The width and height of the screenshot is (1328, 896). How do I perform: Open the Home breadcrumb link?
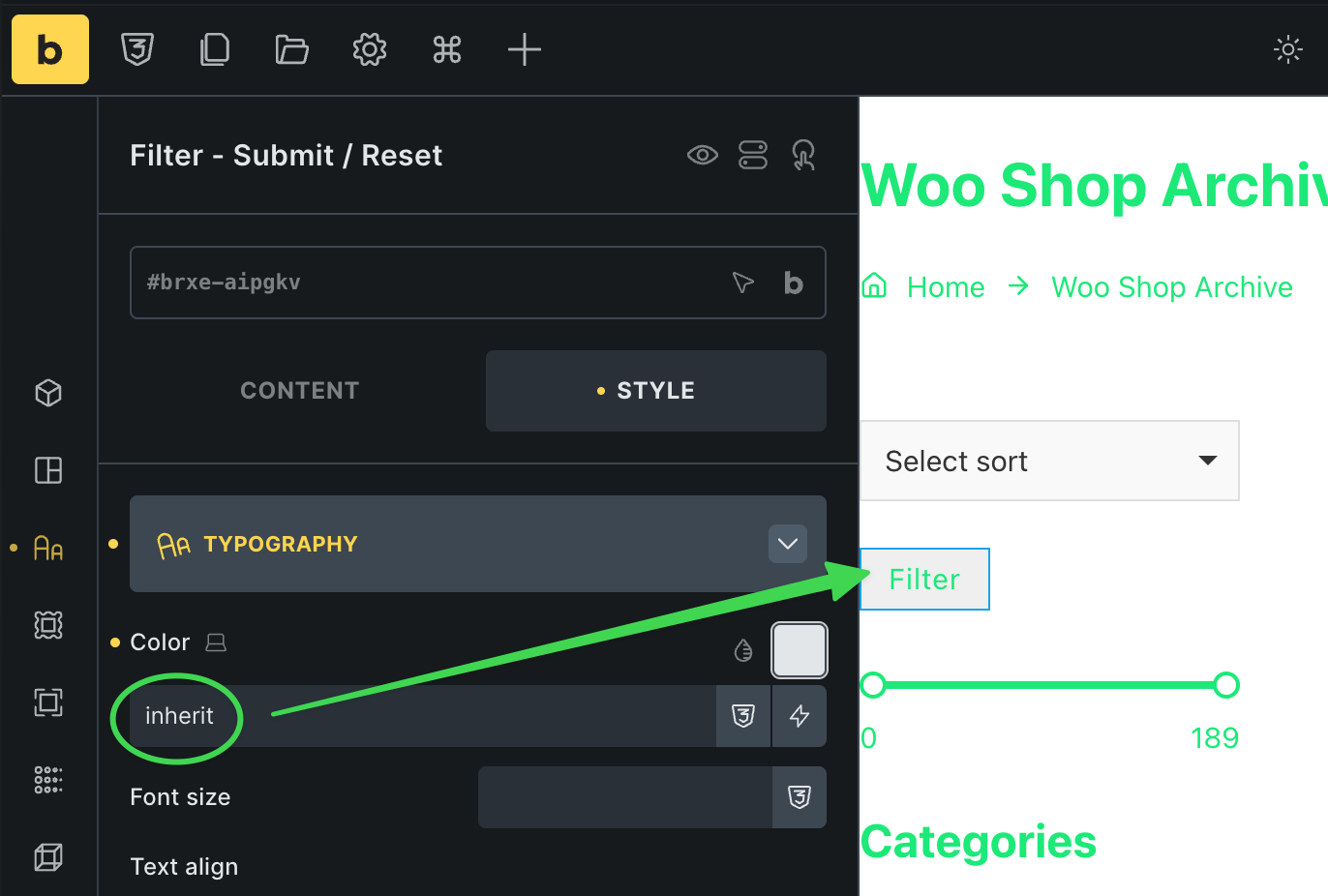click(946, 287)
